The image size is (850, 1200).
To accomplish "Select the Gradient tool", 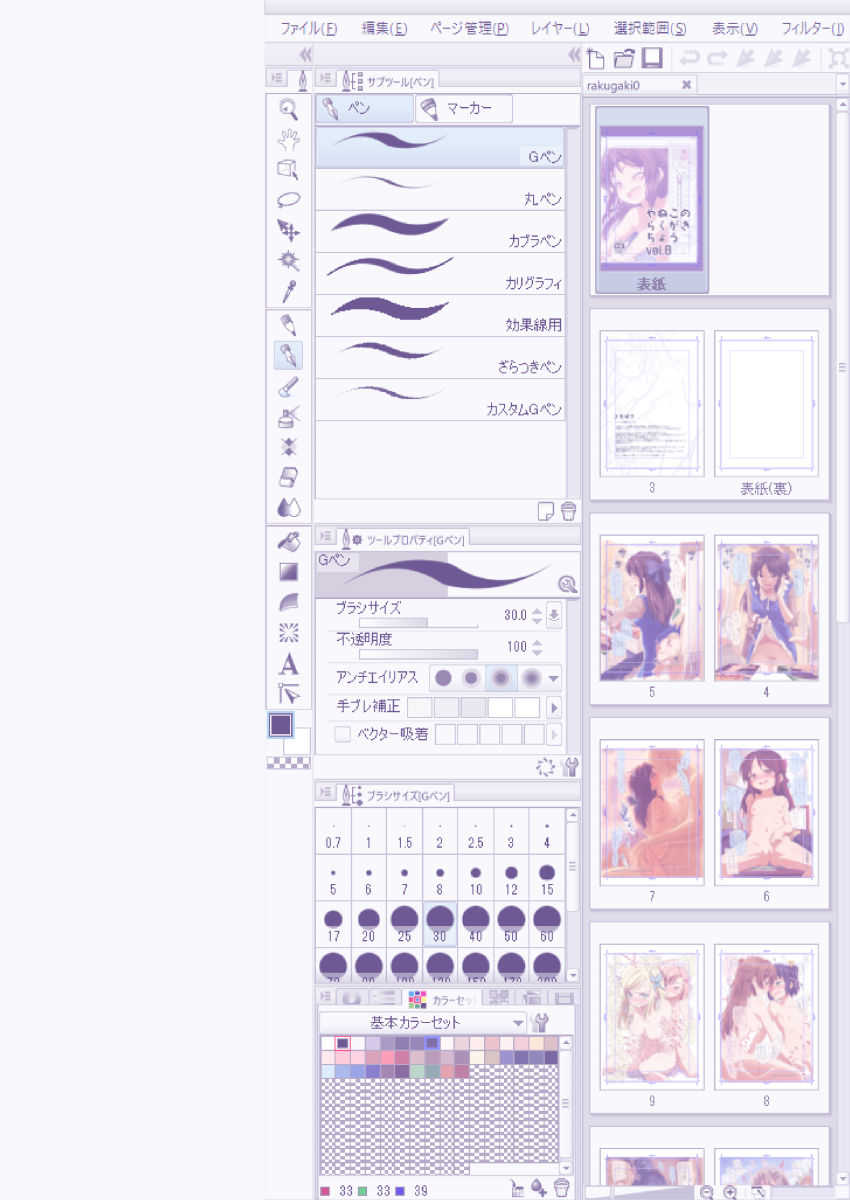I will (x=288, y=572).
